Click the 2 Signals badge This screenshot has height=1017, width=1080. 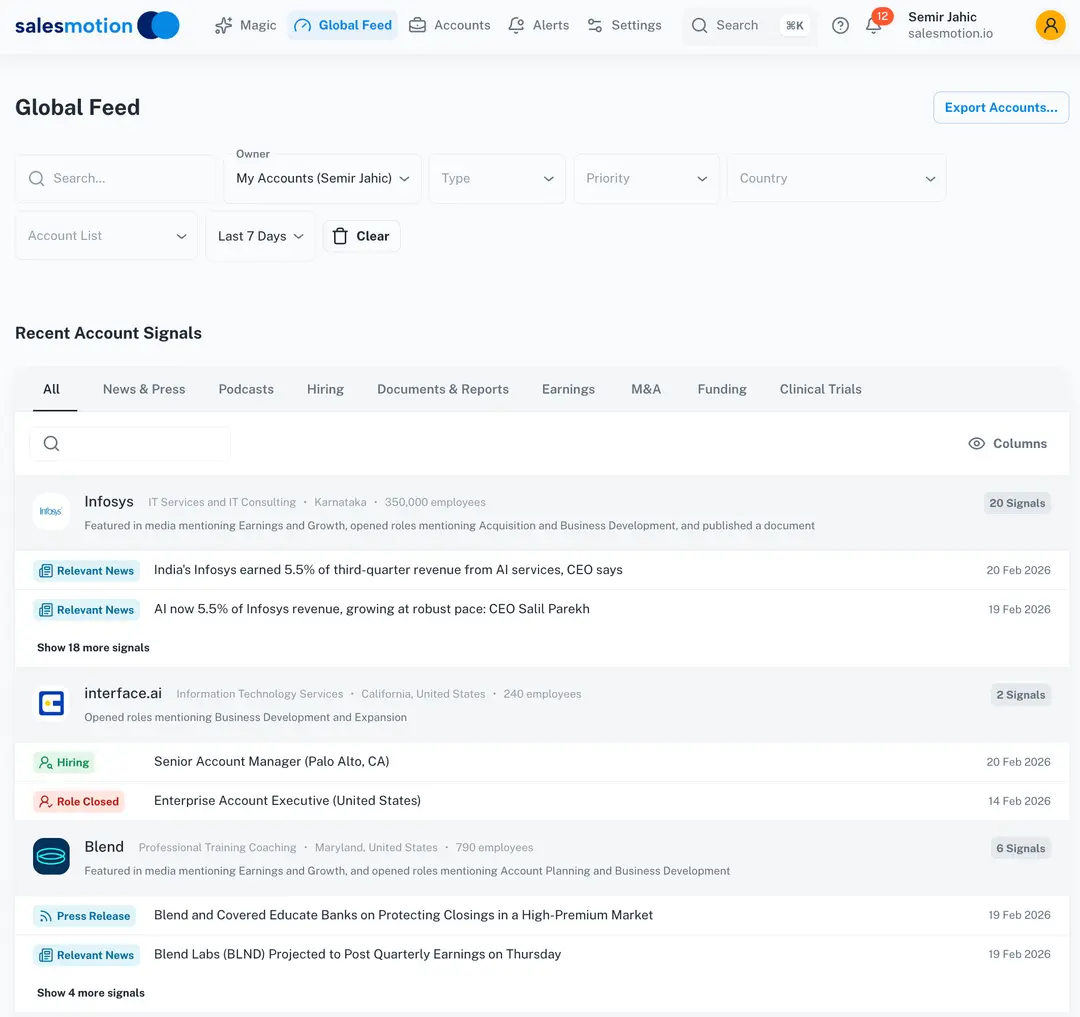point(1020,695)
